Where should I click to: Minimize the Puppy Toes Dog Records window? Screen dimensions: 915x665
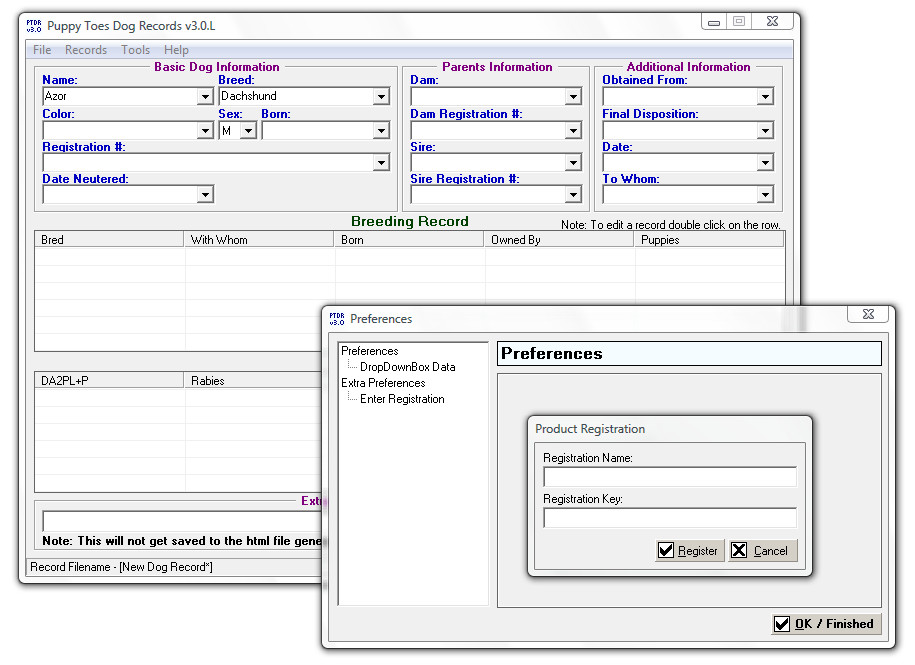coord(714,22)
